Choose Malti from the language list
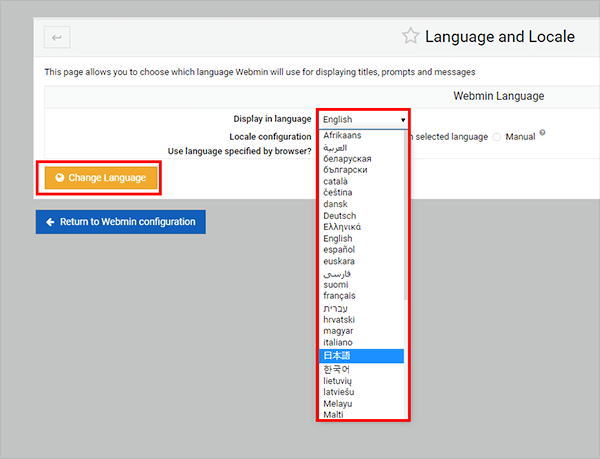 click(x=362, y=414)
